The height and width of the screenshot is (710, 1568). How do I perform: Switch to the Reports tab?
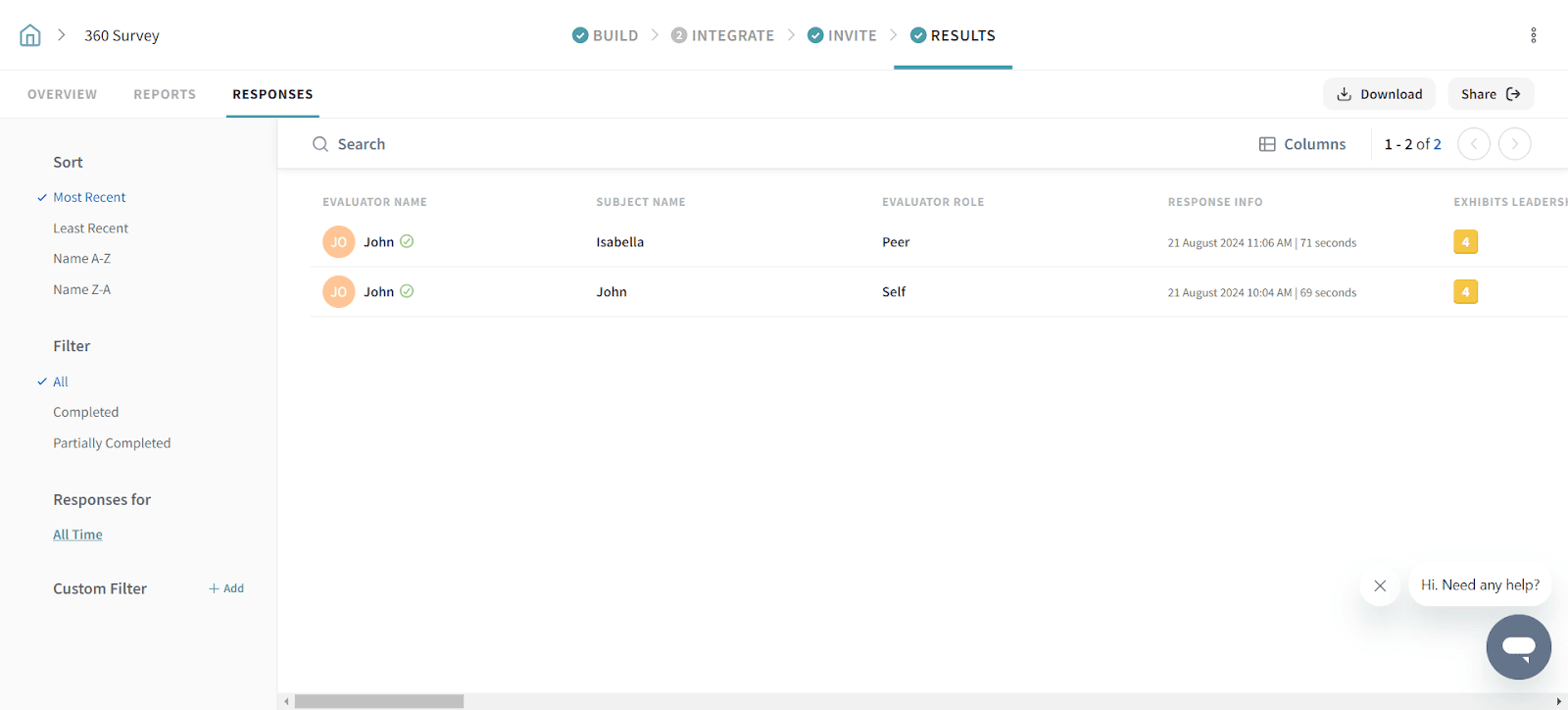click(x=165, y=94)
